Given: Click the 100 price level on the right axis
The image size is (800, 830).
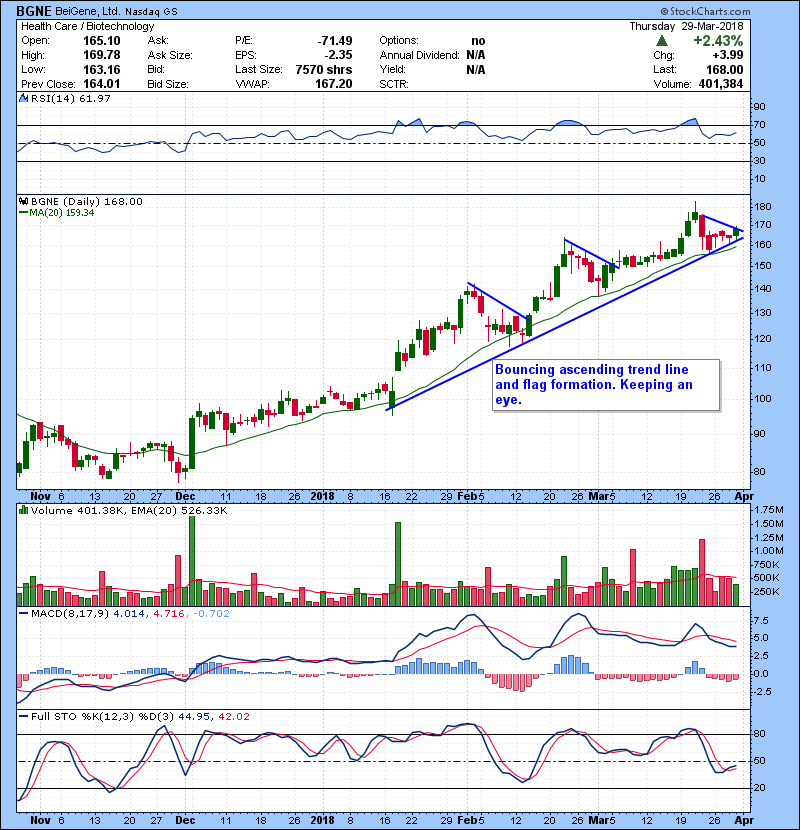Looking at the screenshot, I should coord(763,399).
